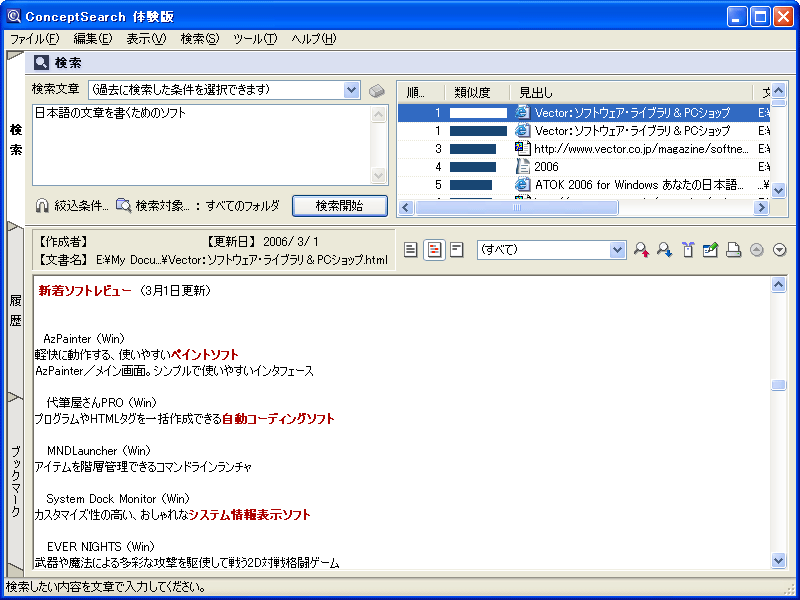Click the IE icon on the ATOK 2006 row
This screenshot has height=600, width=800.
tap(522, 184)
